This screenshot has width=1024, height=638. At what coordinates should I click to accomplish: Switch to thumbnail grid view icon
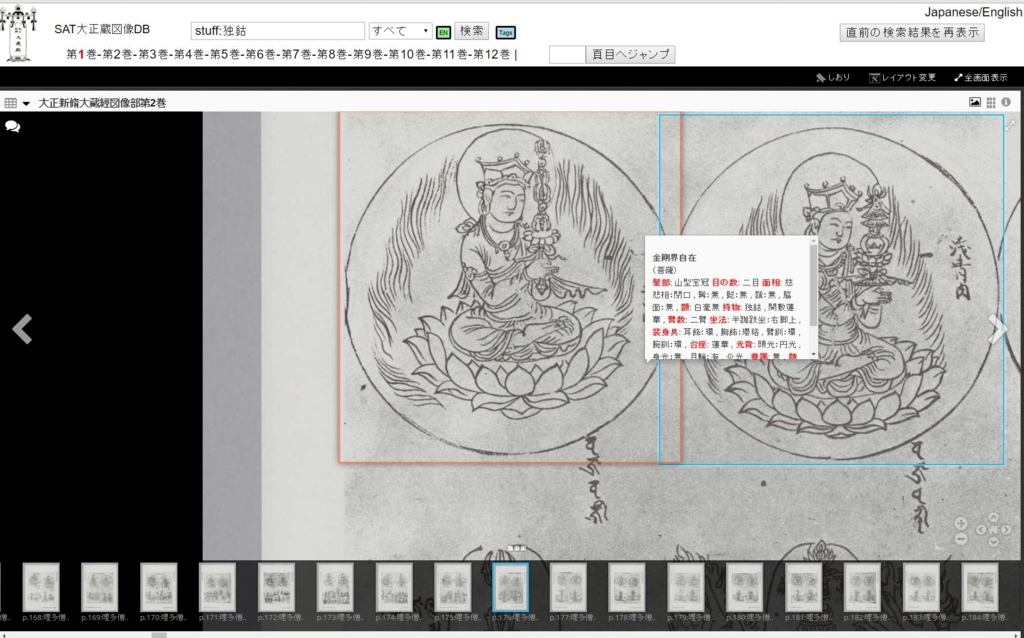click(991, 102)
